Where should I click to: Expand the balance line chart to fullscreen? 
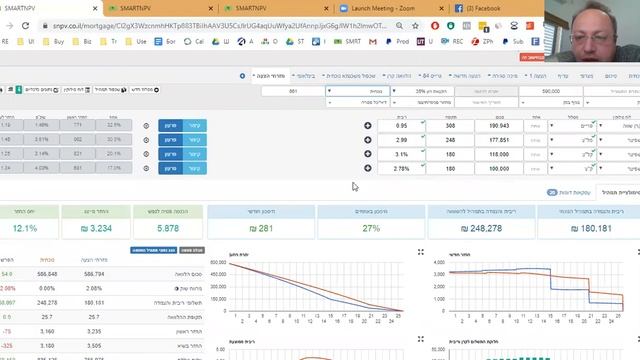[421, 252]
